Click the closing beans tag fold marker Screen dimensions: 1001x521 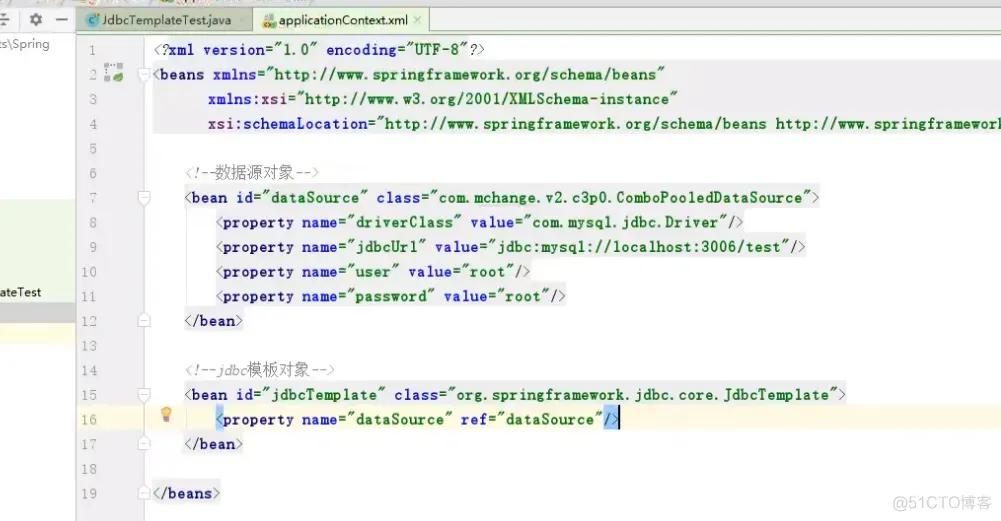click(144, 493)
